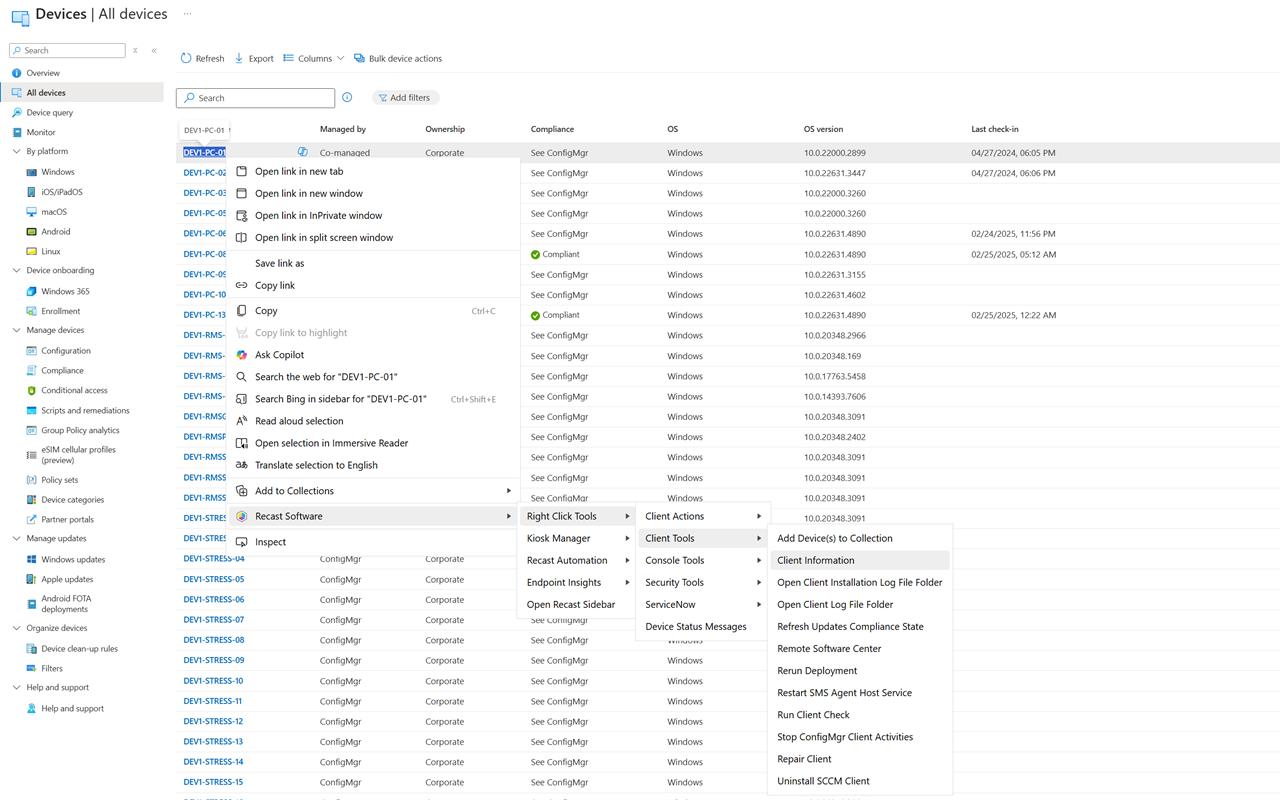Screen dimensions: 1280x800
Task: Open Monitor in the sidebar
Action: point(40,132)
